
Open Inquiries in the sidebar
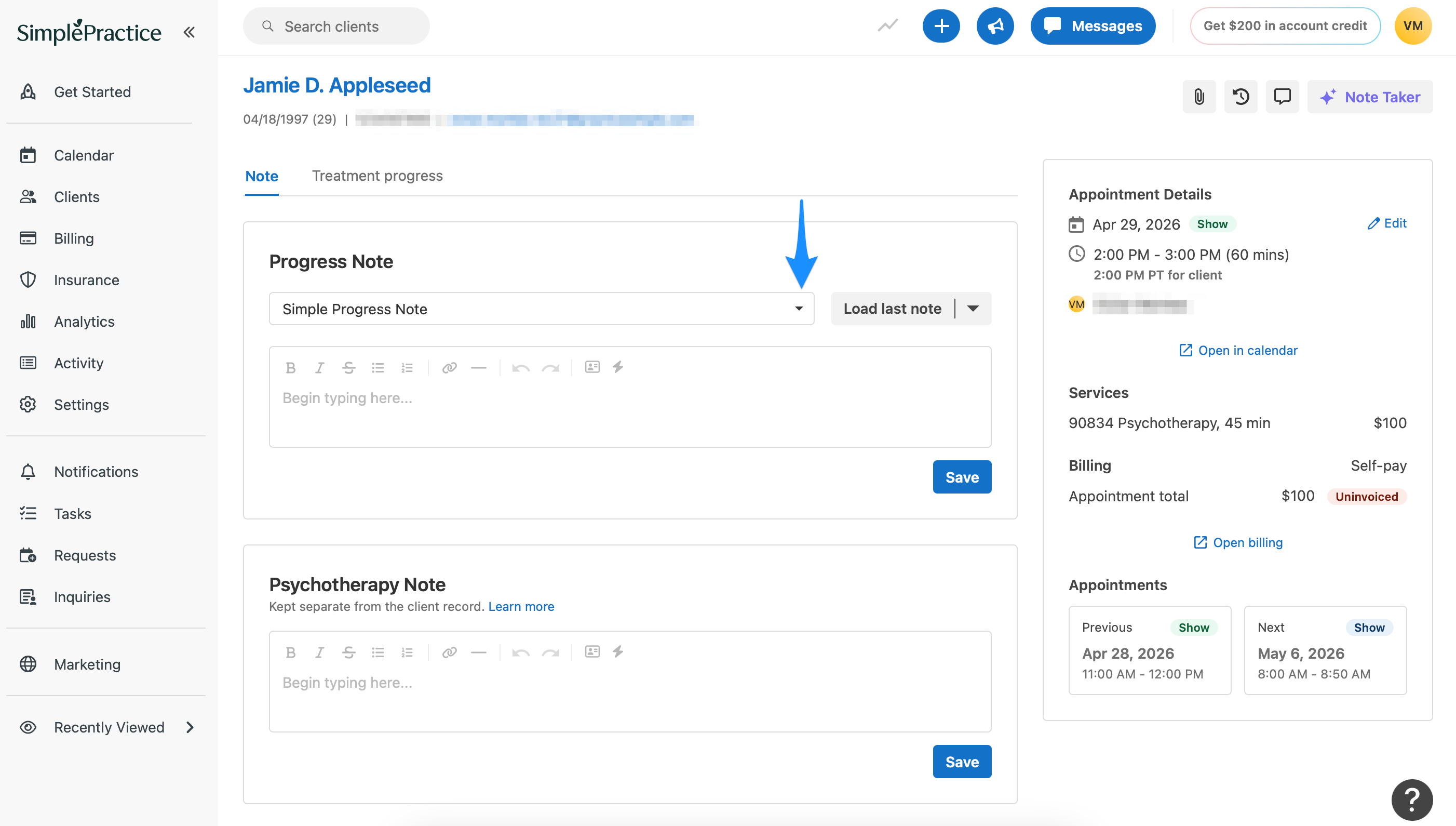pyautogui.click(x=82, y=597)
